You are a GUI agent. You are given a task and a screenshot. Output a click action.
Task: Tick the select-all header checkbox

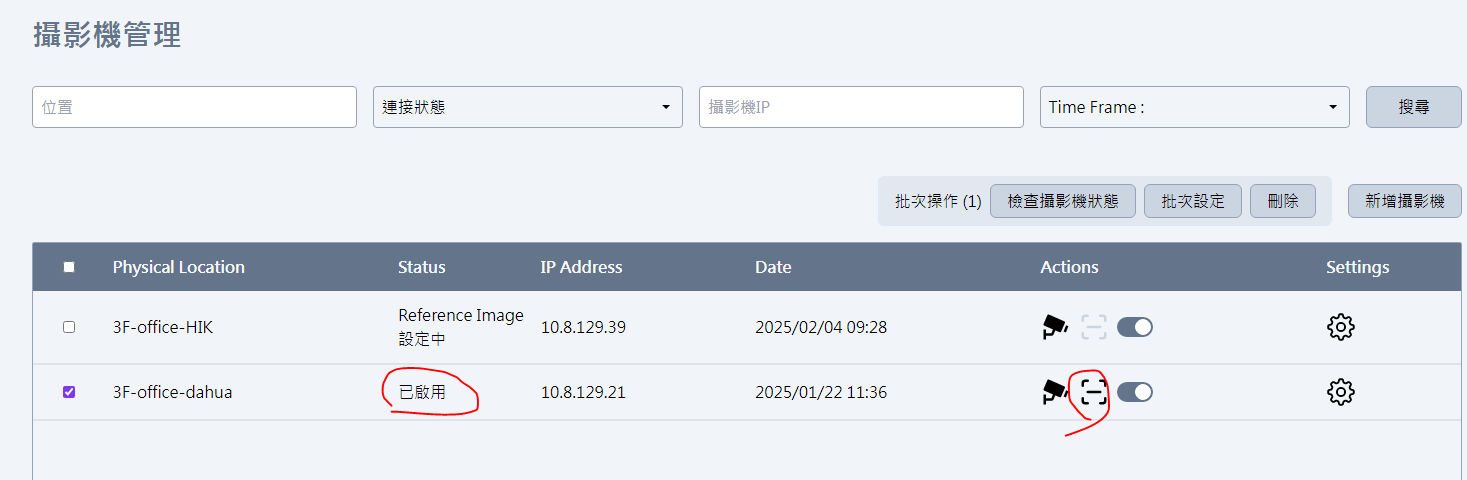coord(69,267)
